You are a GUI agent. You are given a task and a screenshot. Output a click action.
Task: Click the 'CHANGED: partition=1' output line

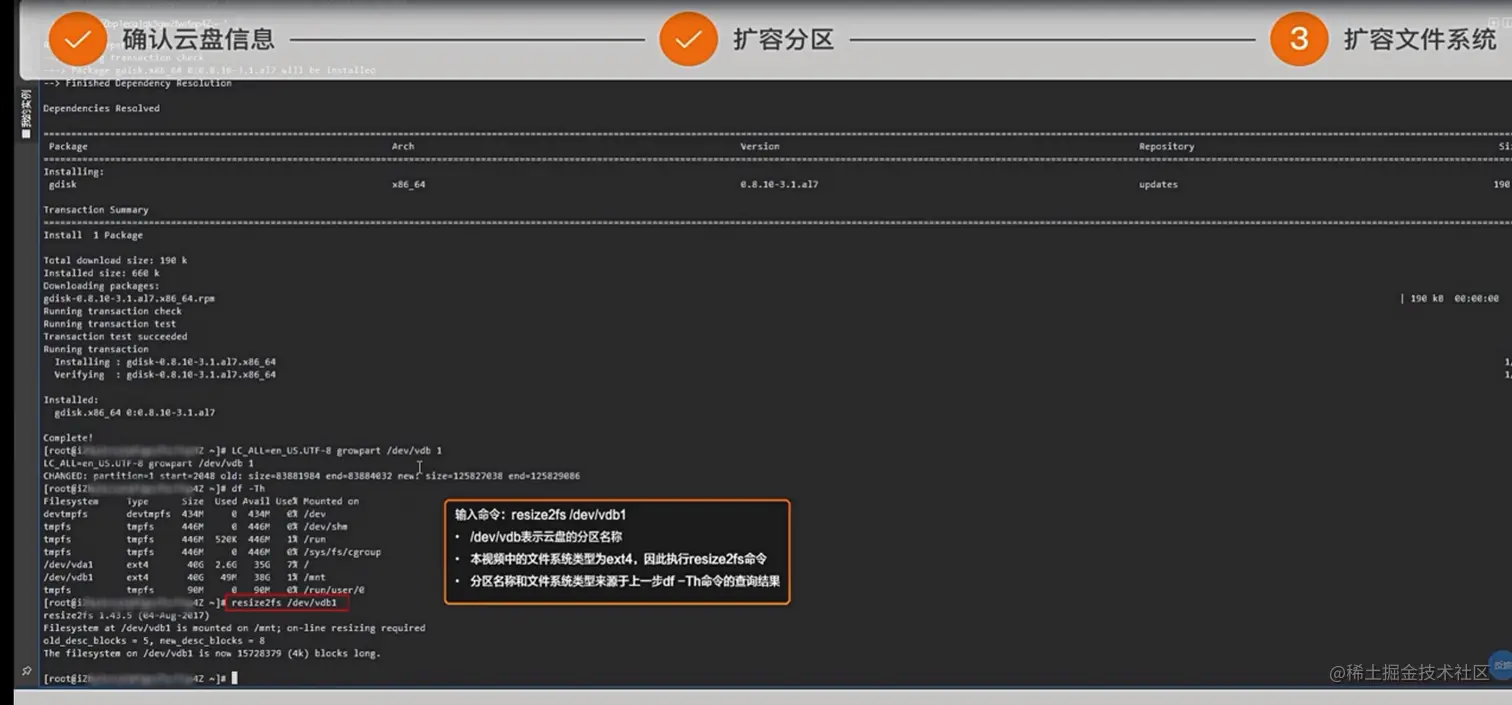(x=311, y=476)
